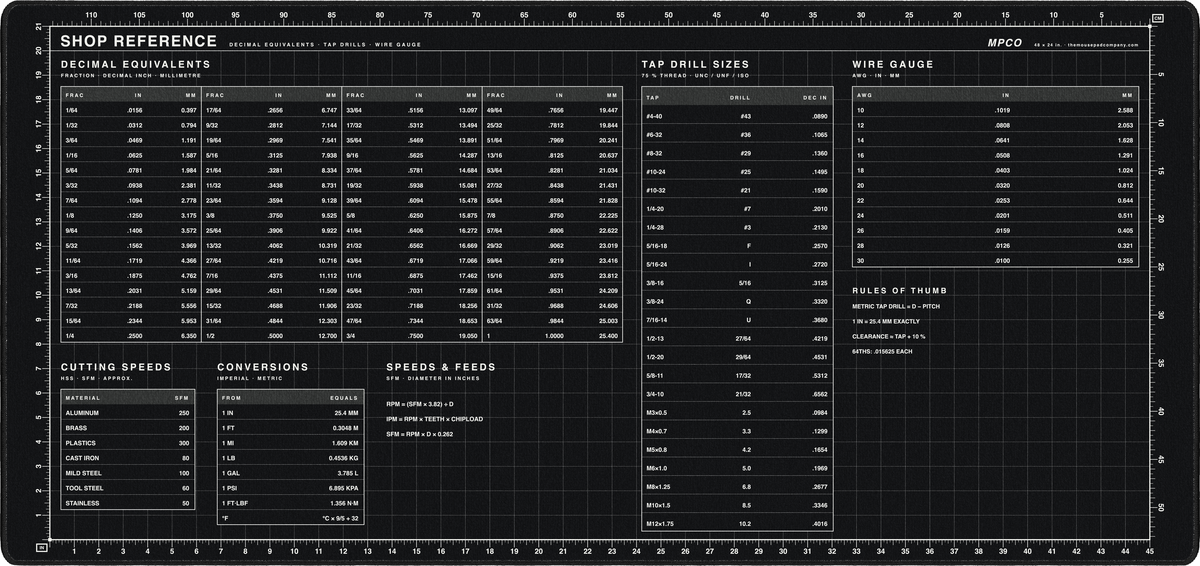
Task: Click the .5000 decimal value
Action: 275,336
